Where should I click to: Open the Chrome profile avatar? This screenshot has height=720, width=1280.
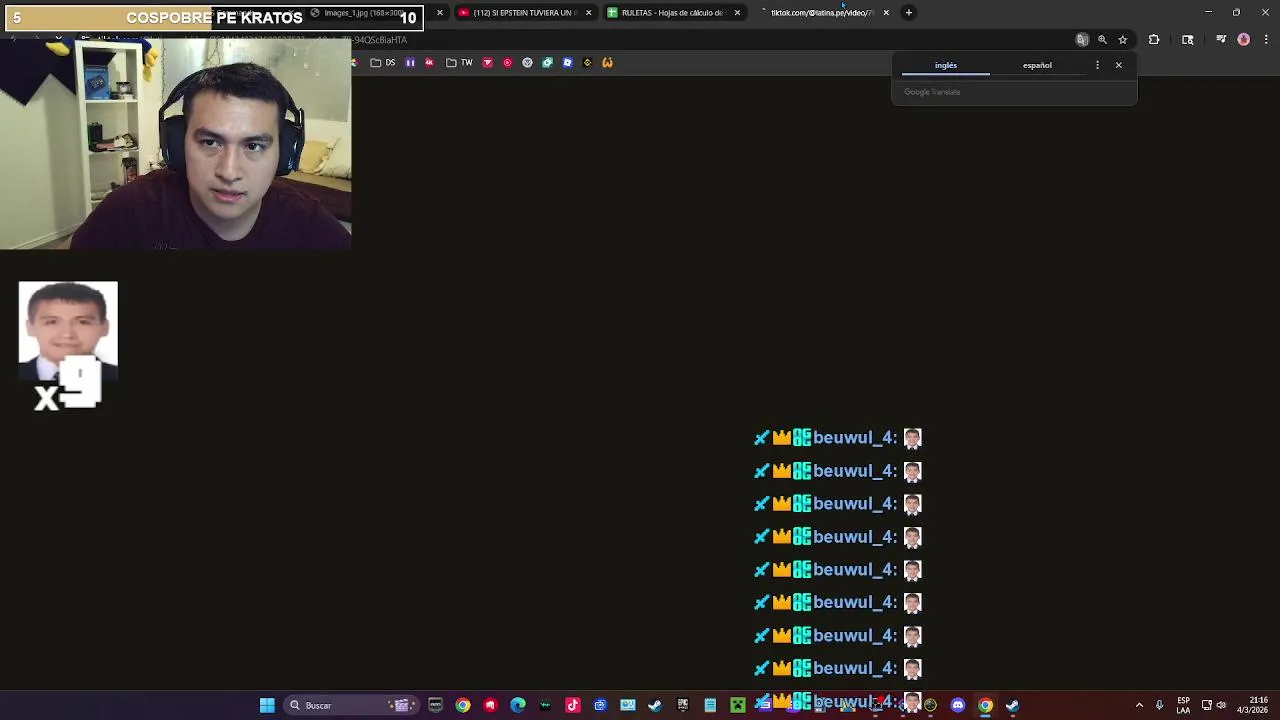(1244, 40)
